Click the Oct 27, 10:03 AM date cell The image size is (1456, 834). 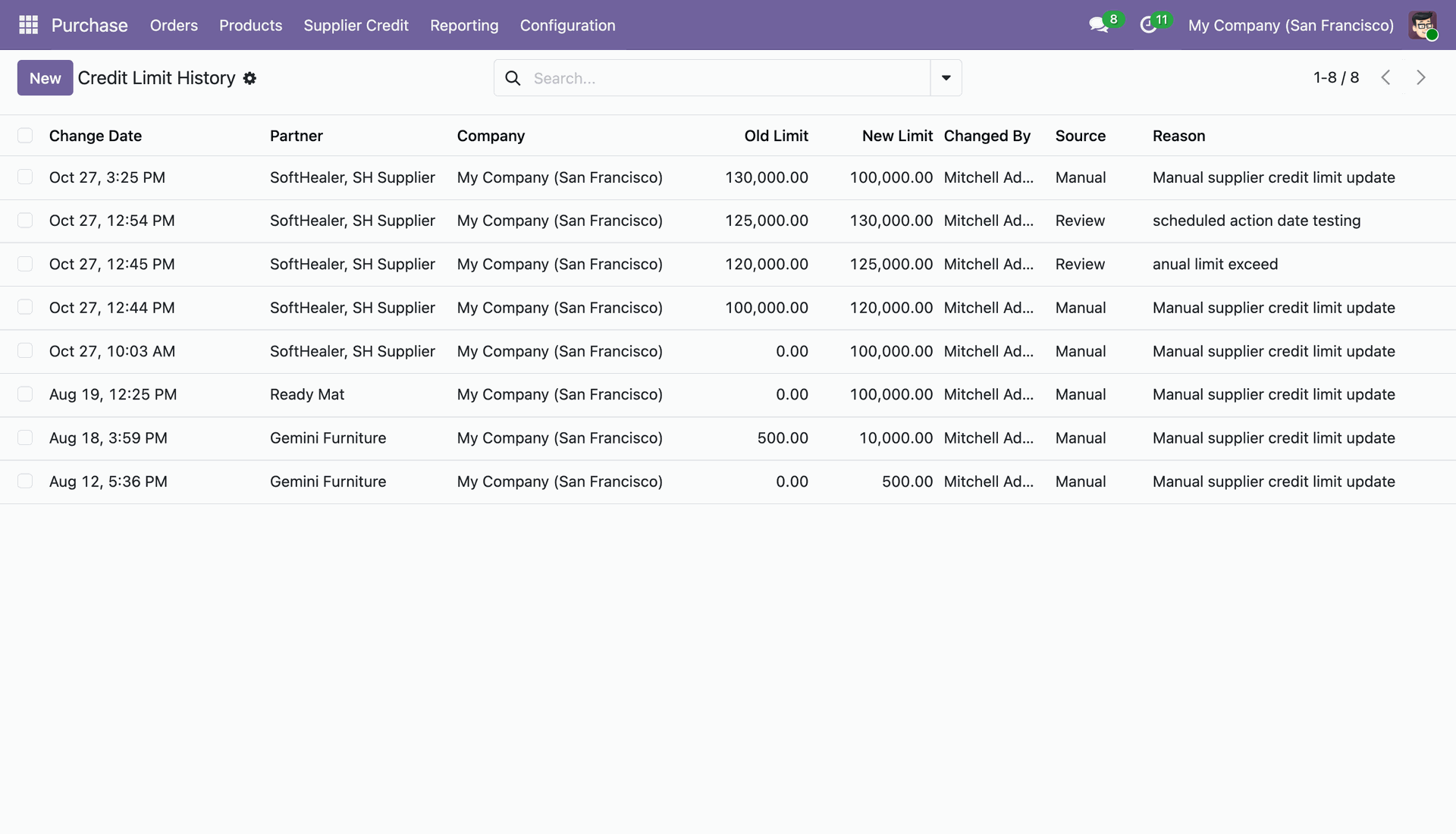112,351
